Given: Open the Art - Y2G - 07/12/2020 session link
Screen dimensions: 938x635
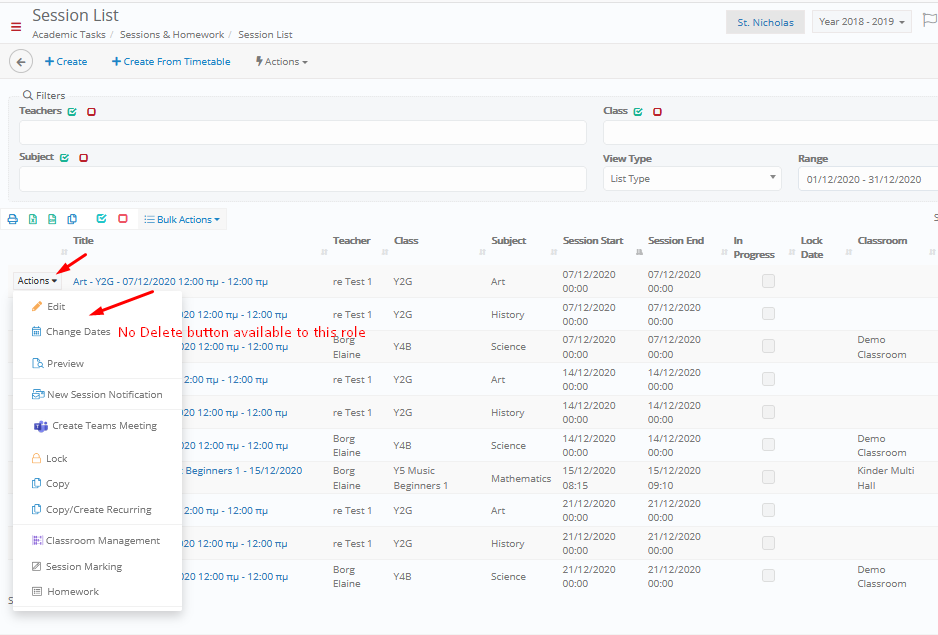Looking at the screenshot, I should [x=170, y=281].
